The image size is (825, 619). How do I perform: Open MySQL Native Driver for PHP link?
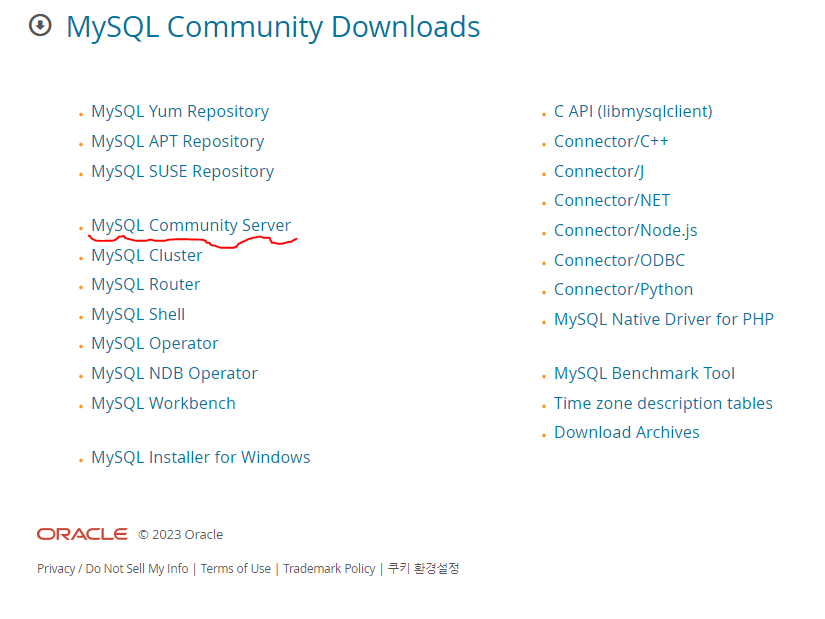(x=664, y=320)
